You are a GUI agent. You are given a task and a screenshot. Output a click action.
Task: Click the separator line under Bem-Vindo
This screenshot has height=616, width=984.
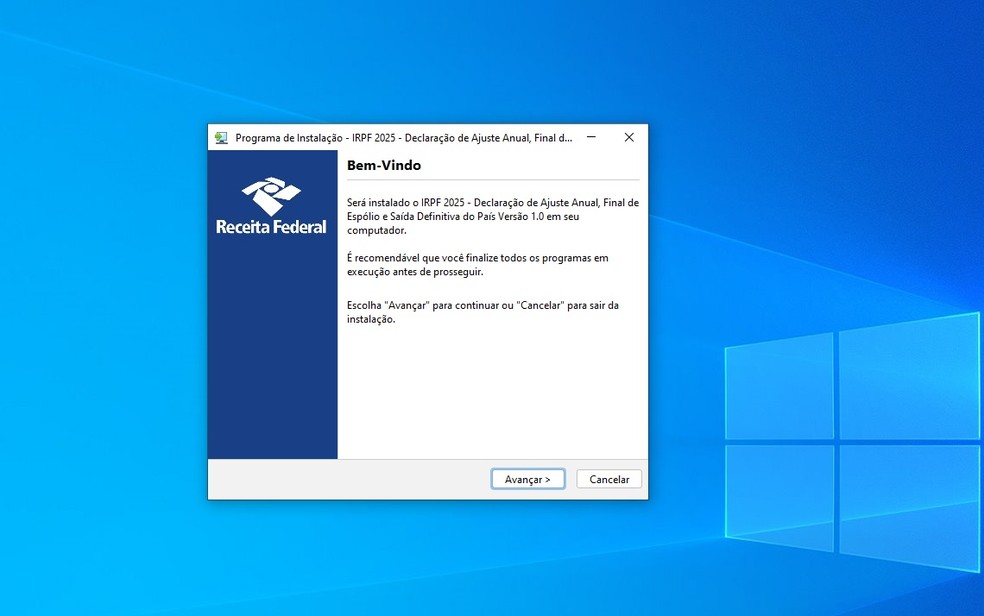point(492,180)
